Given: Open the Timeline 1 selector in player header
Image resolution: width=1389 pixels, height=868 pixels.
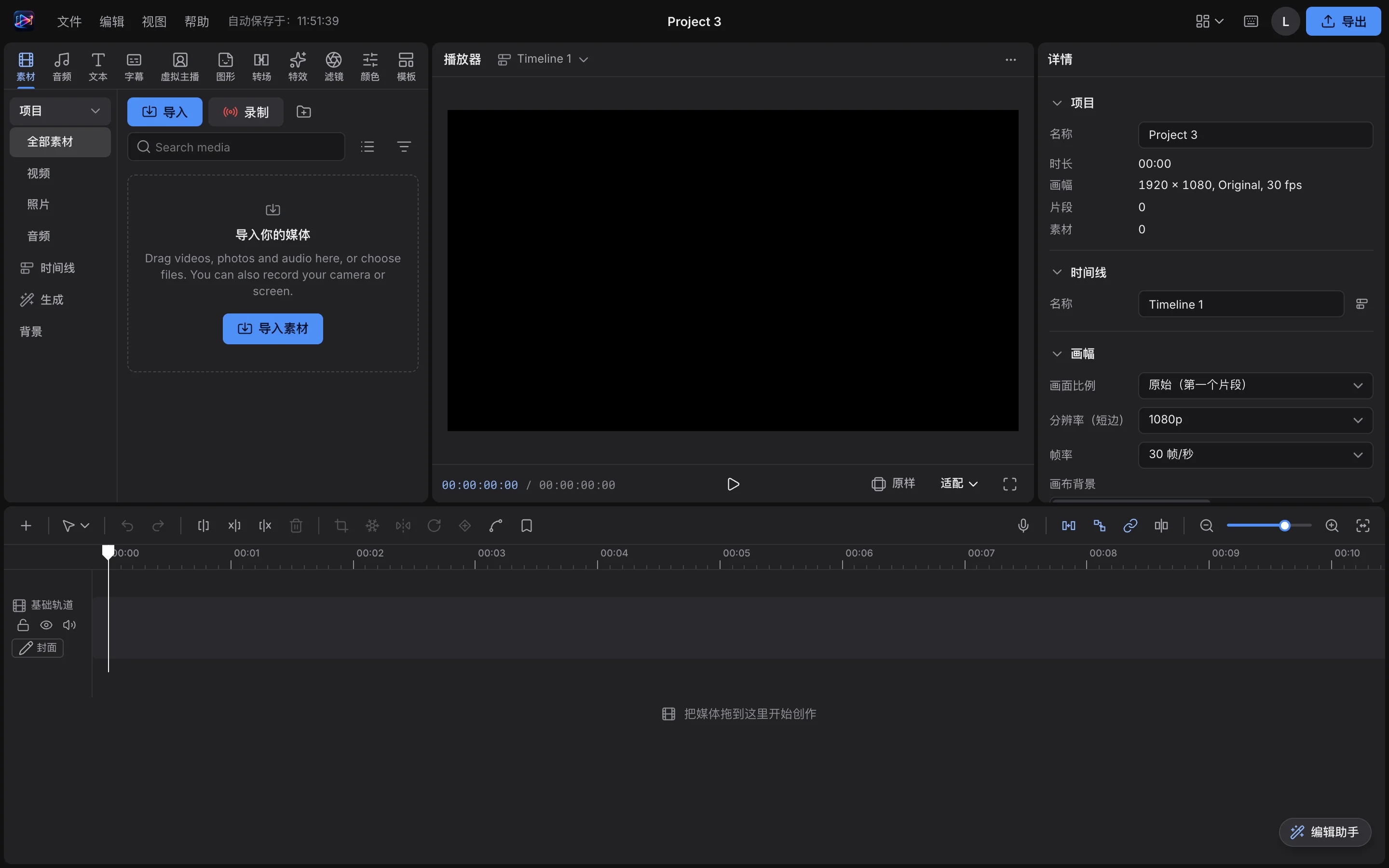Looking at the screenshot, I should pos(543,59).
